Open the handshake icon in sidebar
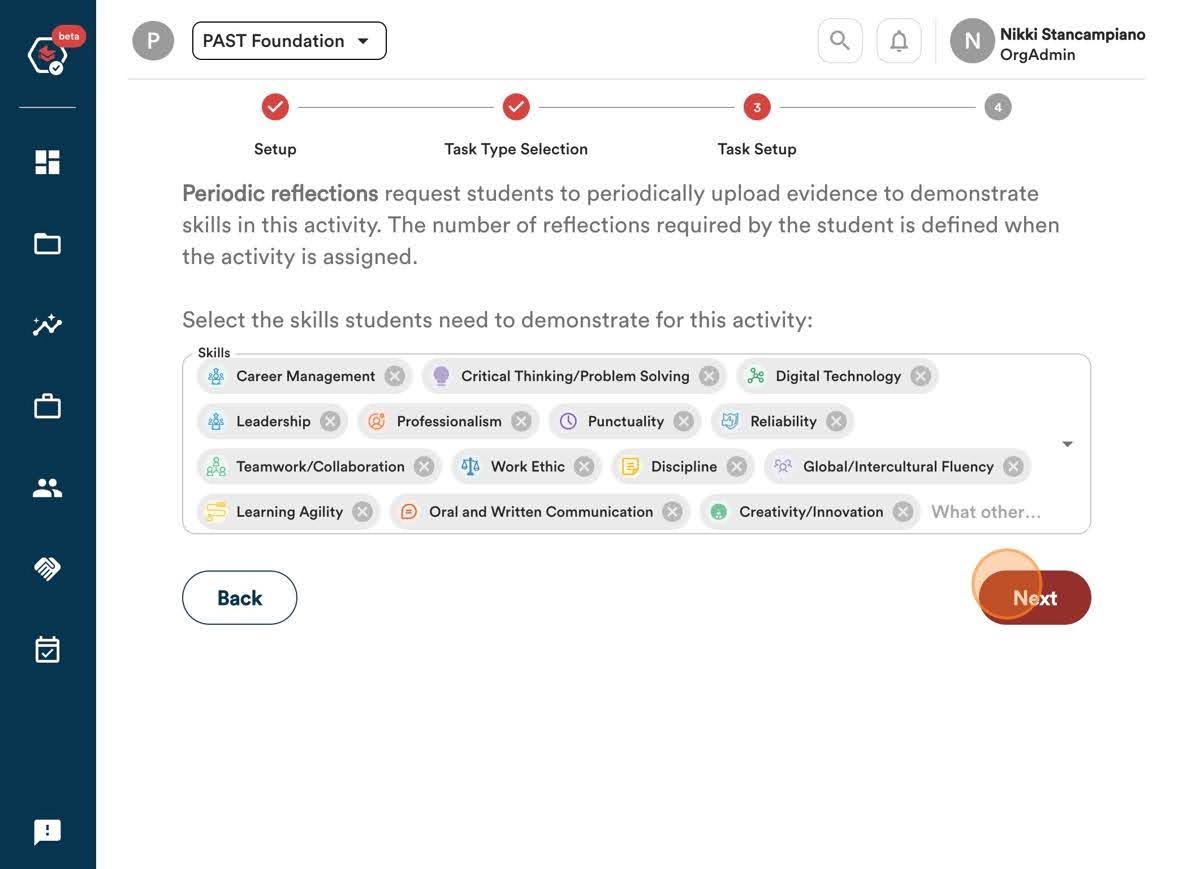This screenshot has width=1200, height=869. click(47, 568)
